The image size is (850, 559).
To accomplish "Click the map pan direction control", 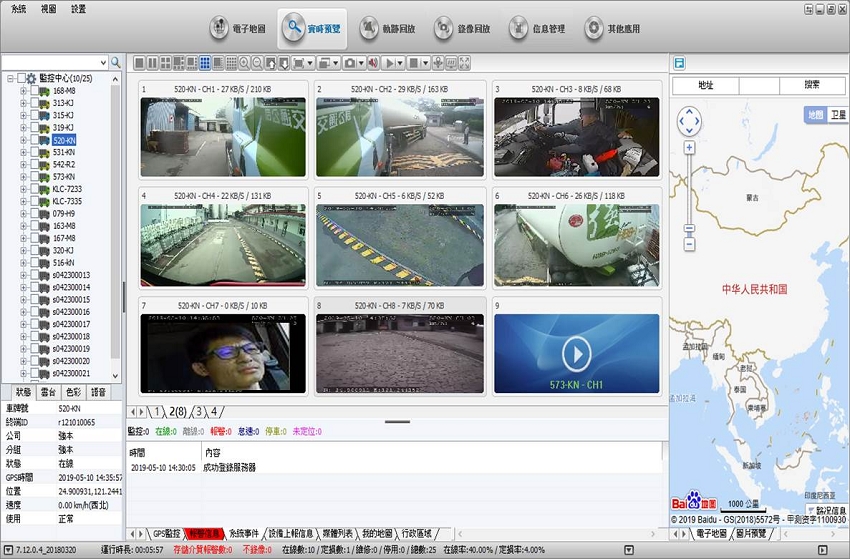I will click(x=689, y=122).
